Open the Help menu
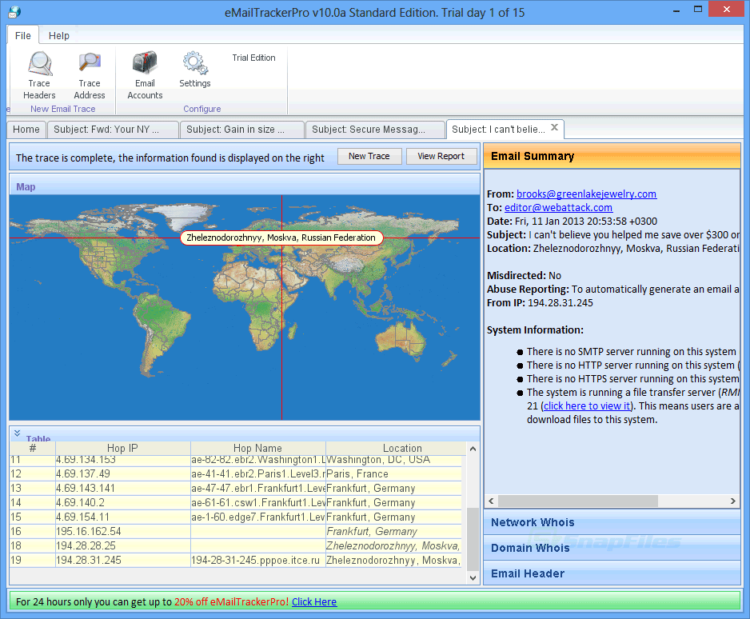This screenshot has width=750, height=619. pyautogui.click(x=59, y=35)
